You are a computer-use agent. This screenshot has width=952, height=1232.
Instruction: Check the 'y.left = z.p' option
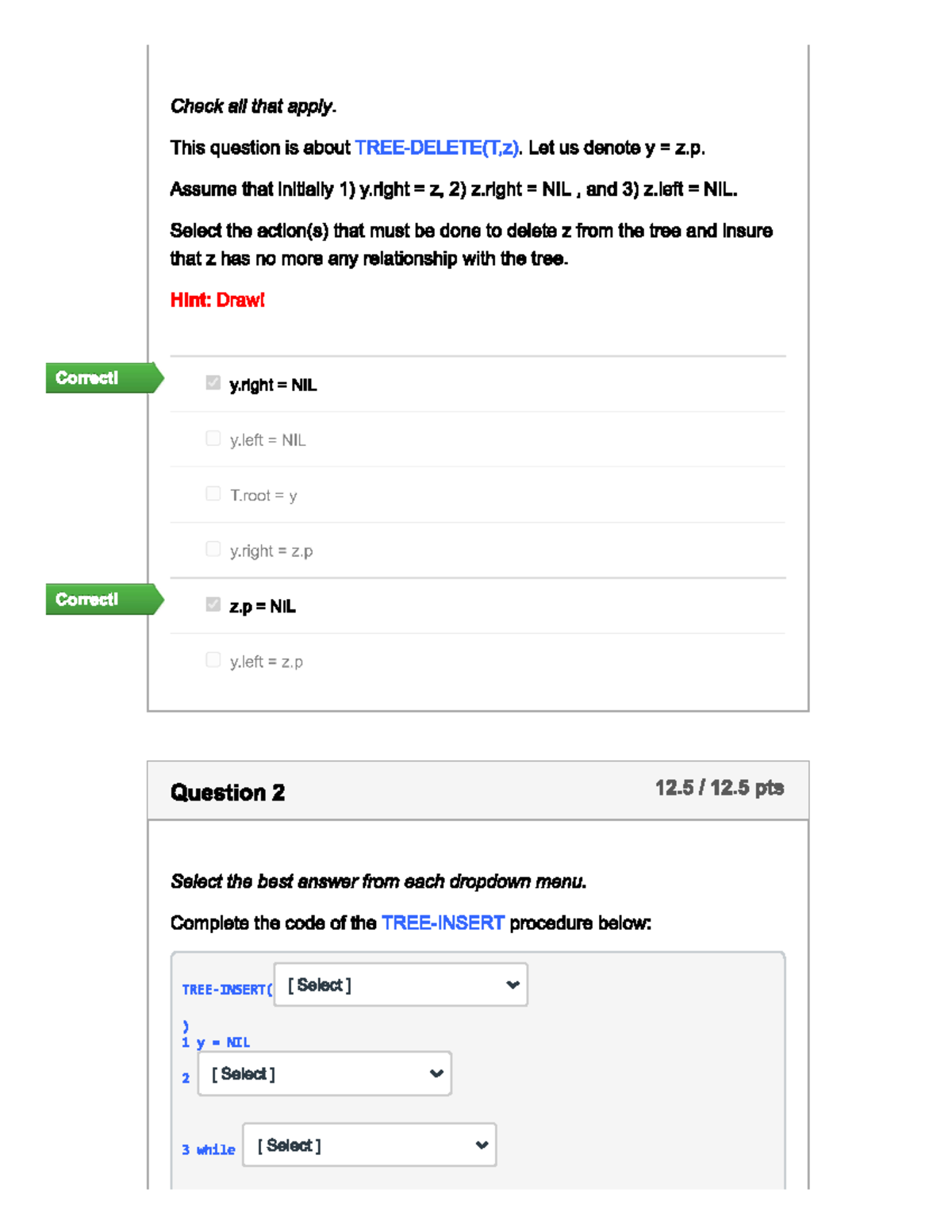coord(213,660)
